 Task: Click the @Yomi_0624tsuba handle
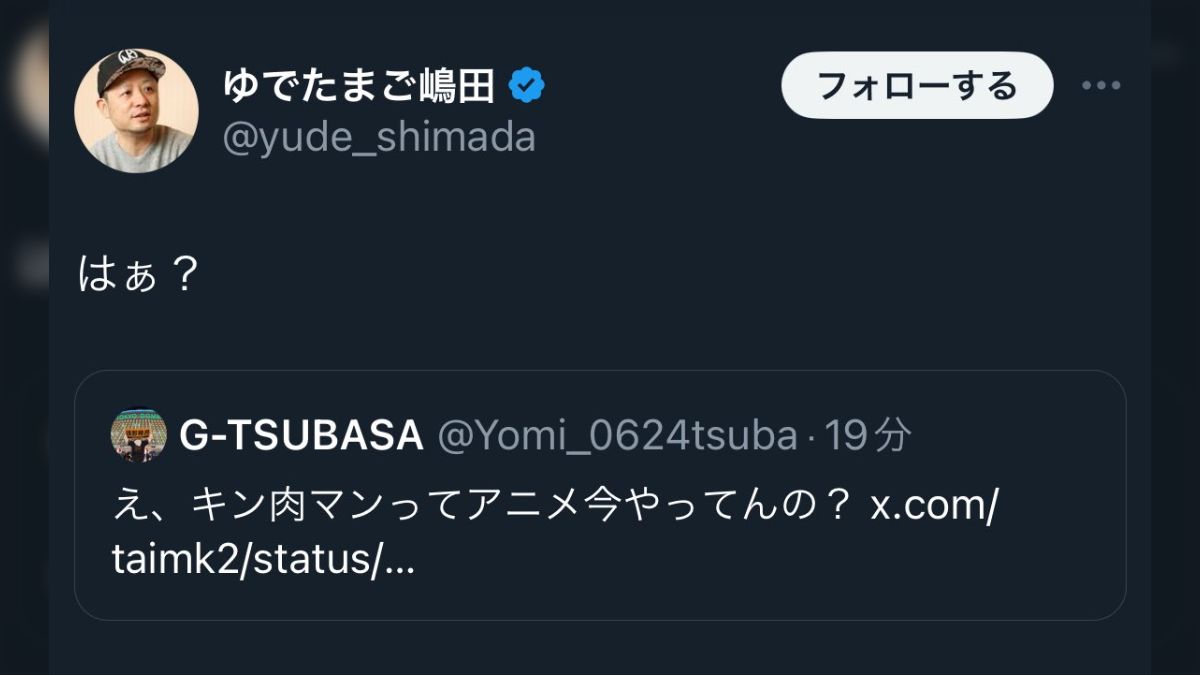[617, 435]
